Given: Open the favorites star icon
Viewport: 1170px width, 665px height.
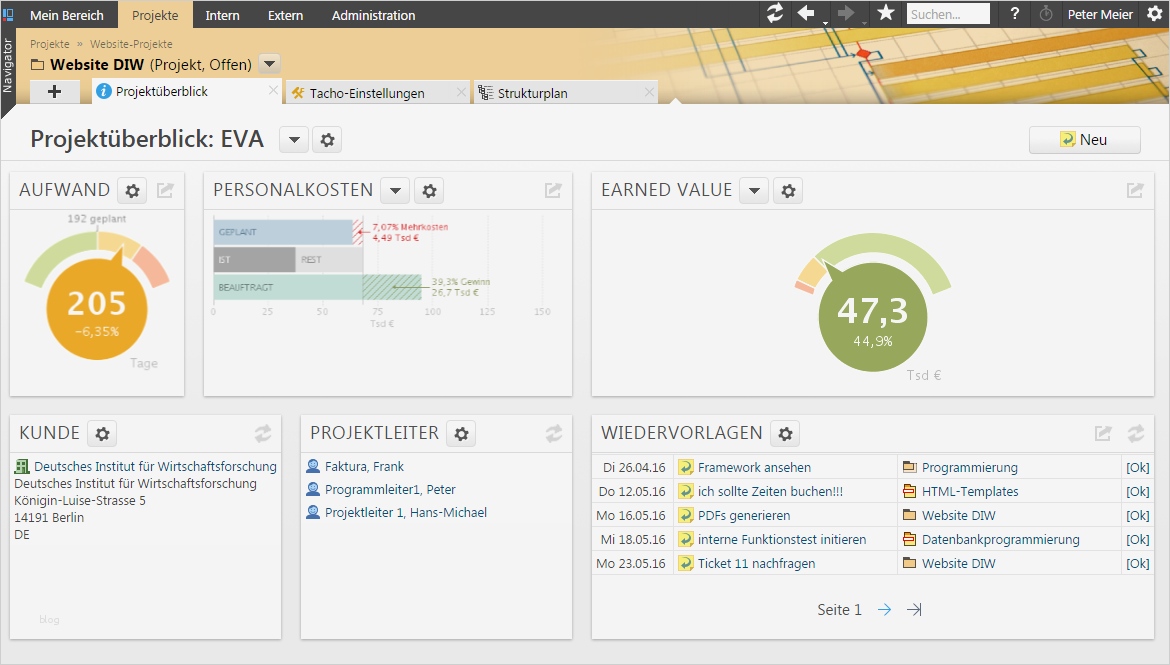Looking at the screenshot, I should (884, 14).
